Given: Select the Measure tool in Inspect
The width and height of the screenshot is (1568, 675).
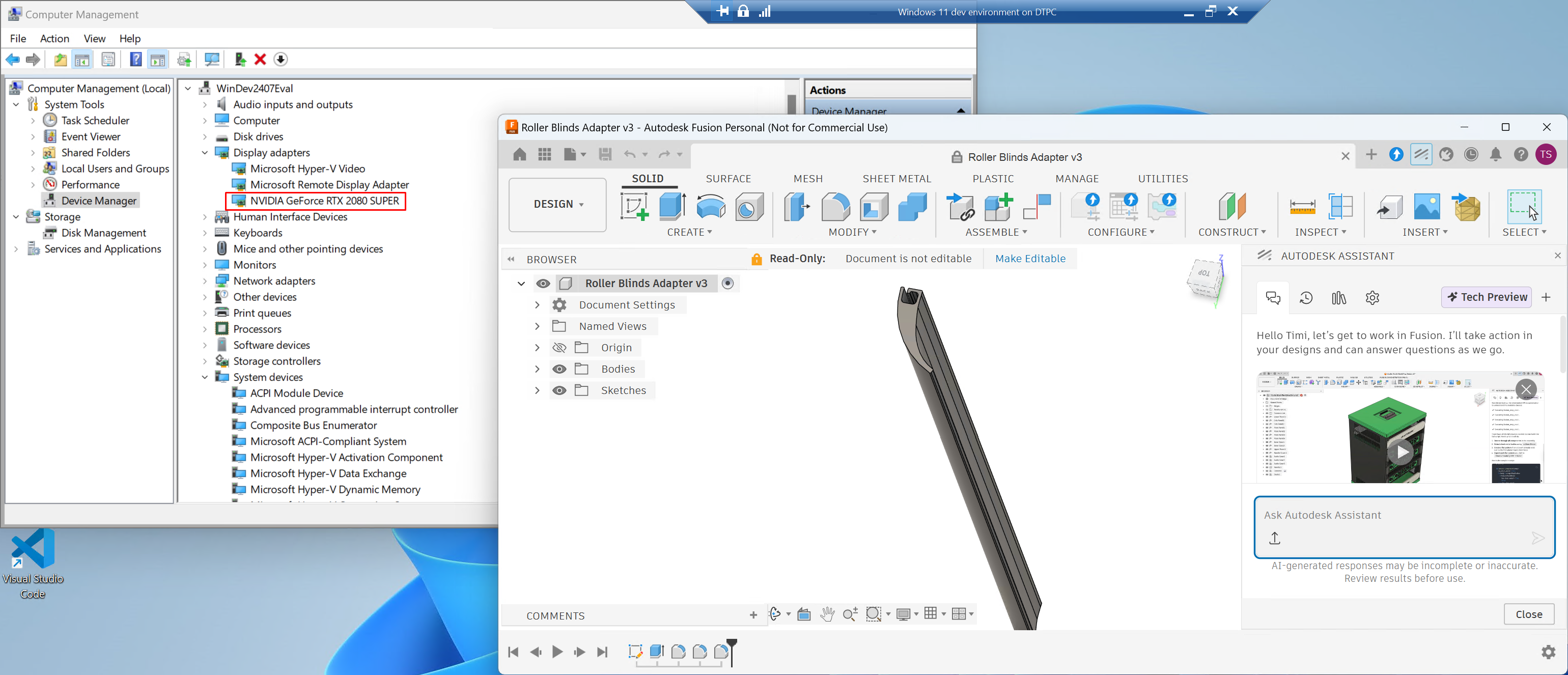Looking at the screenshot, I should coord(1302,207).
